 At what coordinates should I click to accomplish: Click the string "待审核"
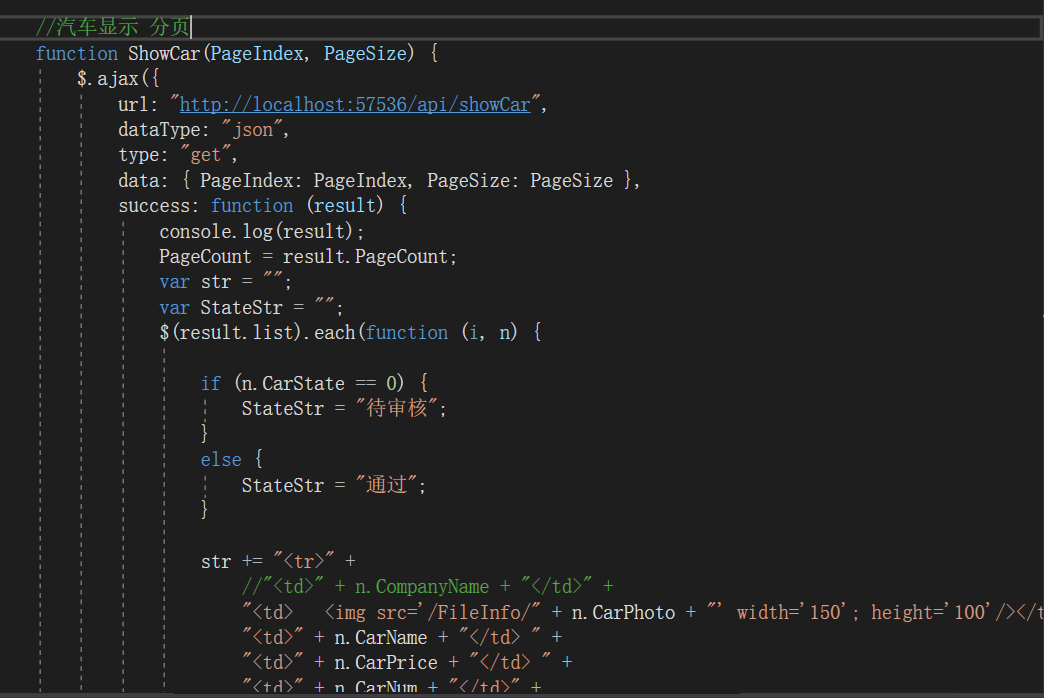396,408
